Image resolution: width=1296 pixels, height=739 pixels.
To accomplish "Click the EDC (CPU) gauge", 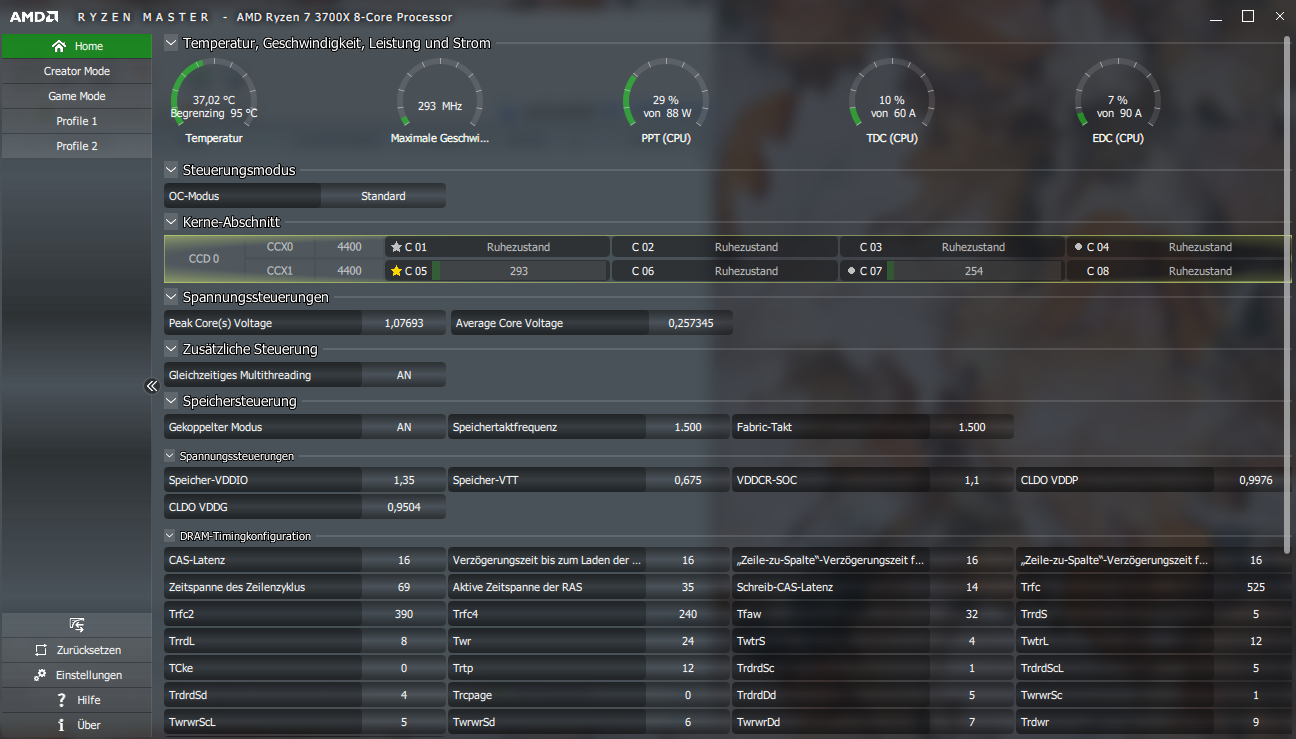I will click(x=1118, y=100).
